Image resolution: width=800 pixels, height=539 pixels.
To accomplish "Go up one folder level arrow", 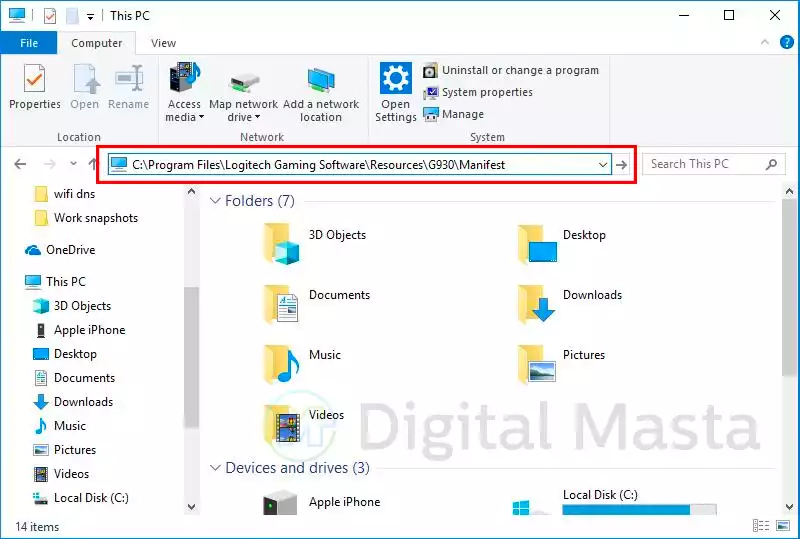I will pos(92,164).
